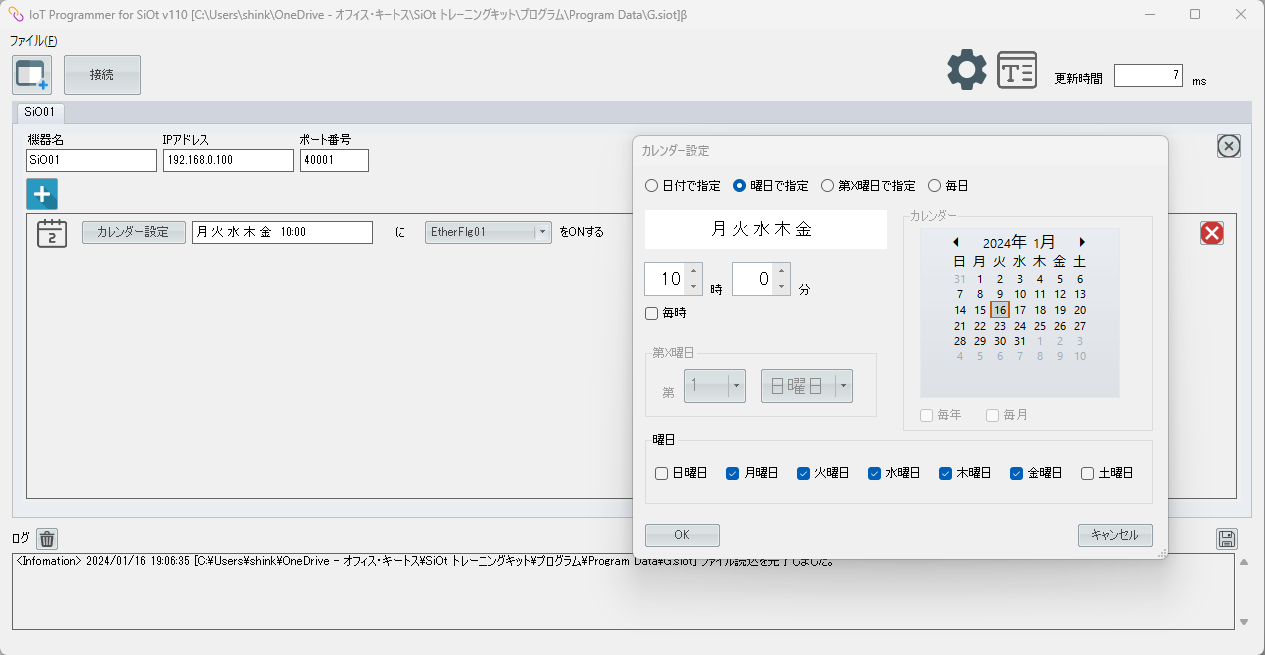Clear the log using the trash icon
This screenshot has width=1265, height=655.
point(47,539)
